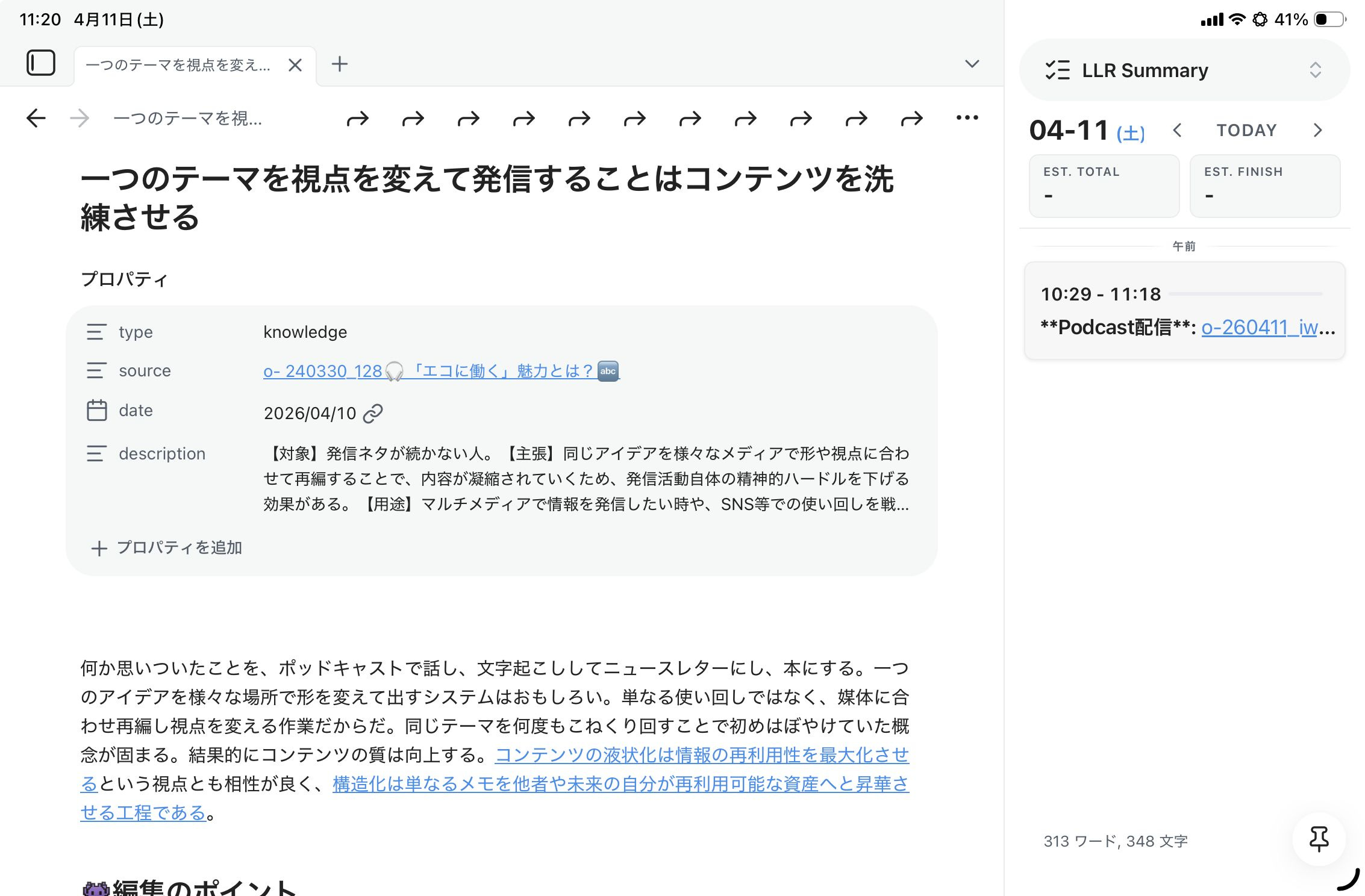Jump to TODAY in the summary panel

tap(1246, 130)
